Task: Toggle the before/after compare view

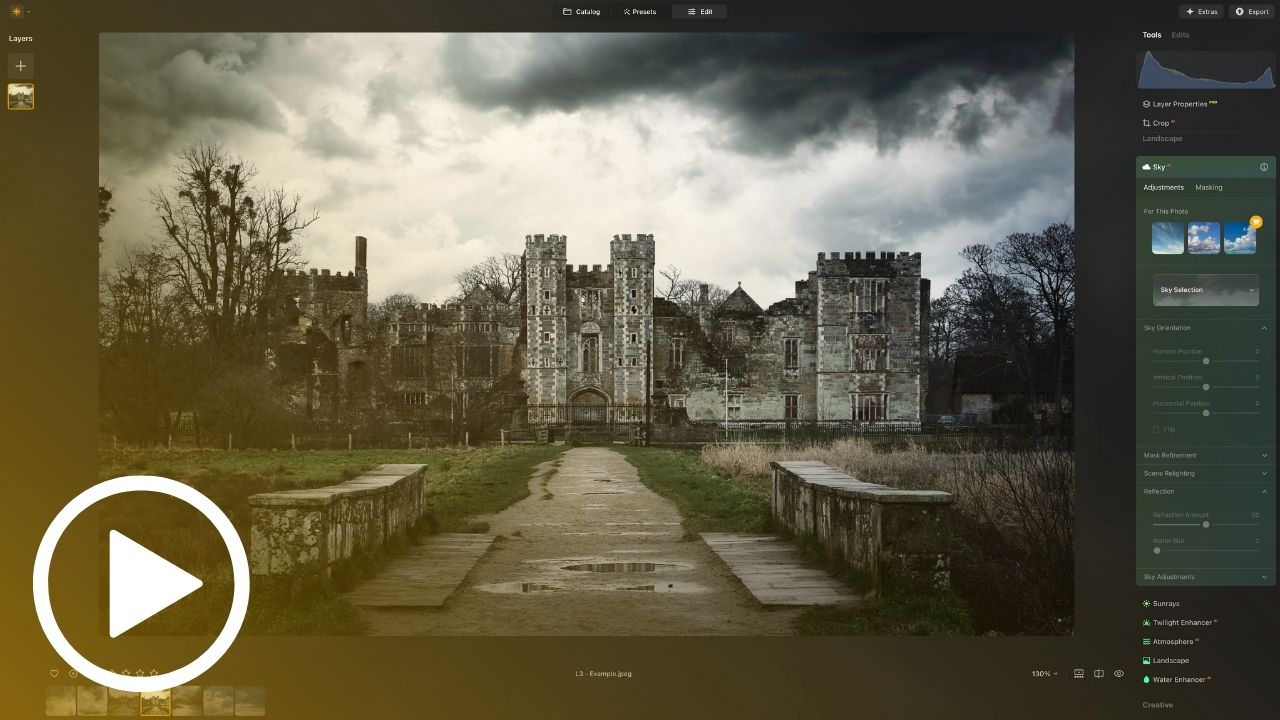Action: pos(1099,674)
